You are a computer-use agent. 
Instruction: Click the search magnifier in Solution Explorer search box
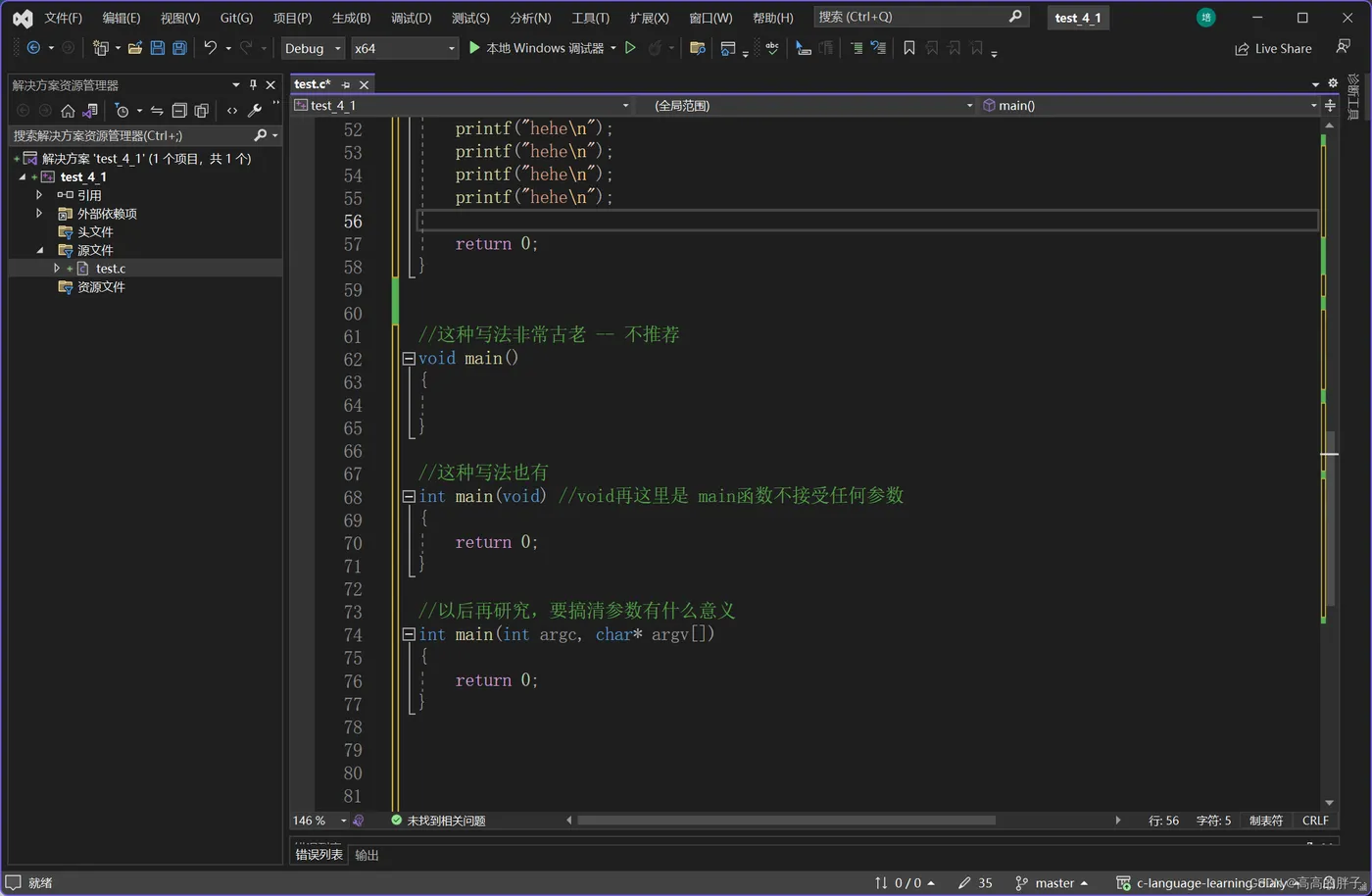(x=260, y=135)
